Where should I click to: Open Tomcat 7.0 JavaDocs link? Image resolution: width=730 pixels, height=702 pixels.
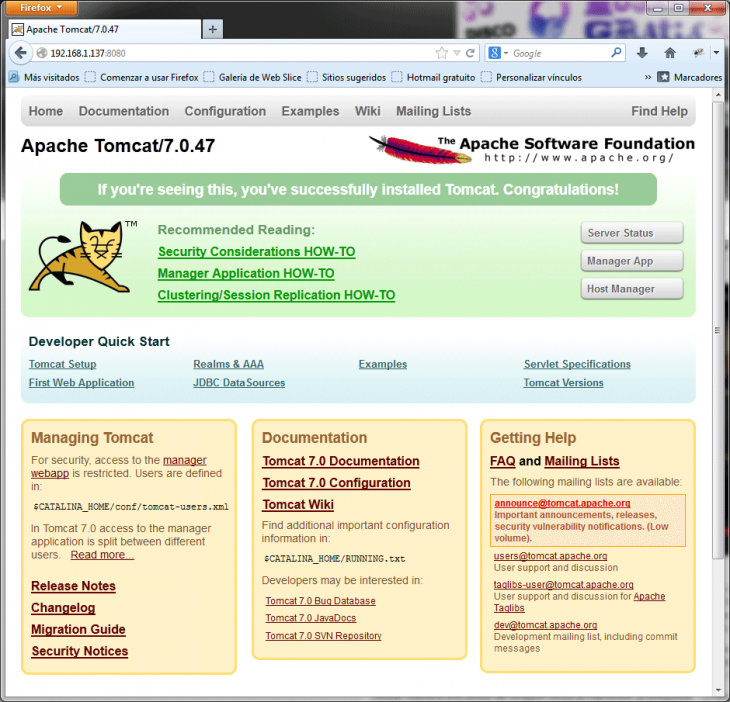tap(311, 618)
